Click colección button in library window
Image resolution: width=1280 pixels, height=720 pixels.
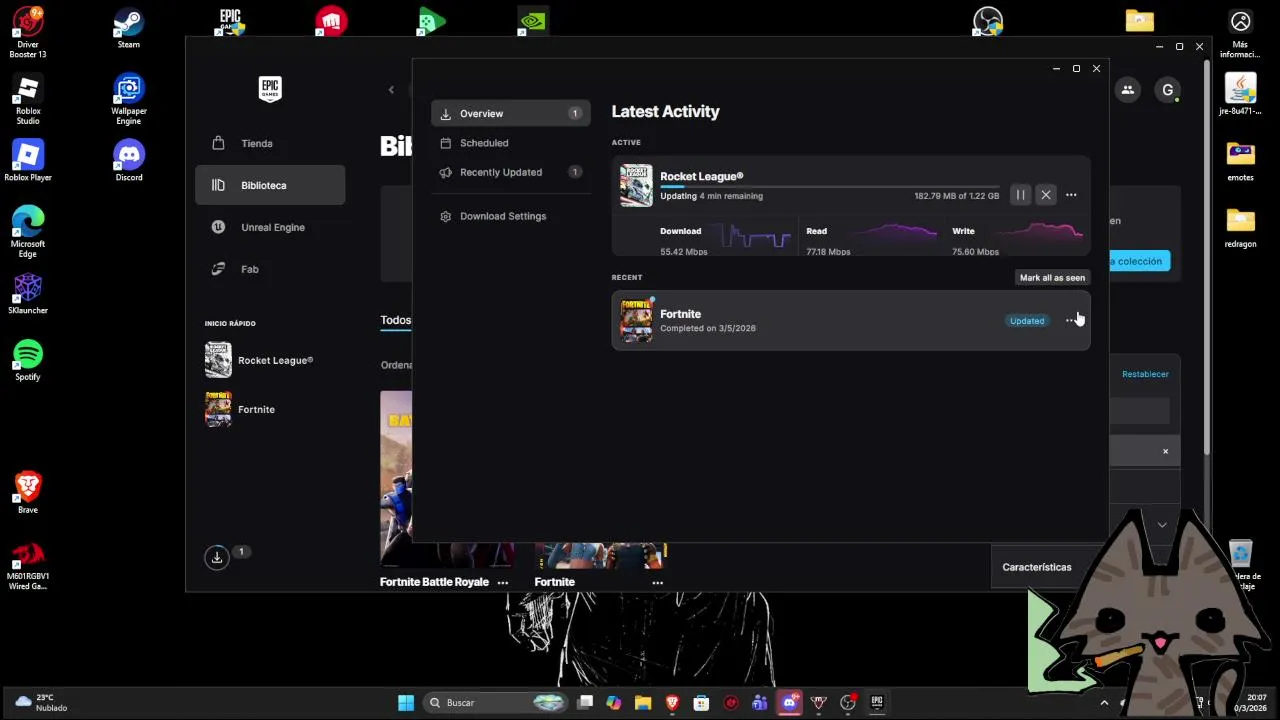(1139, 261)
